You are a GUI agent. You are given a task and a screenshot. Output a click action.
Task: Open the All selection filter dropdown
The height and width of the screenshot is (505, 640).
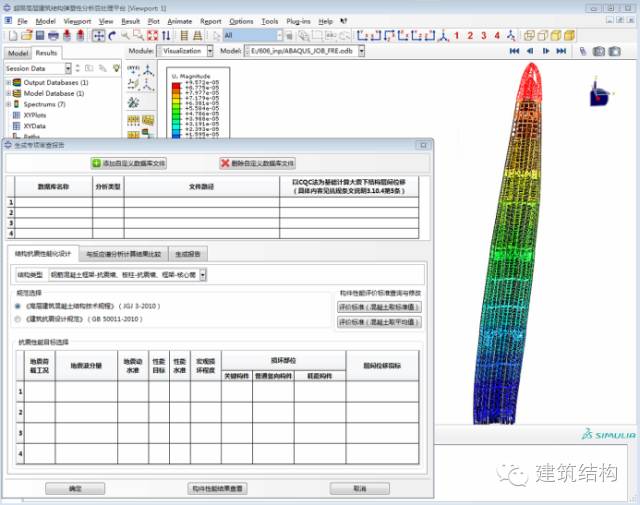[280, 36]
